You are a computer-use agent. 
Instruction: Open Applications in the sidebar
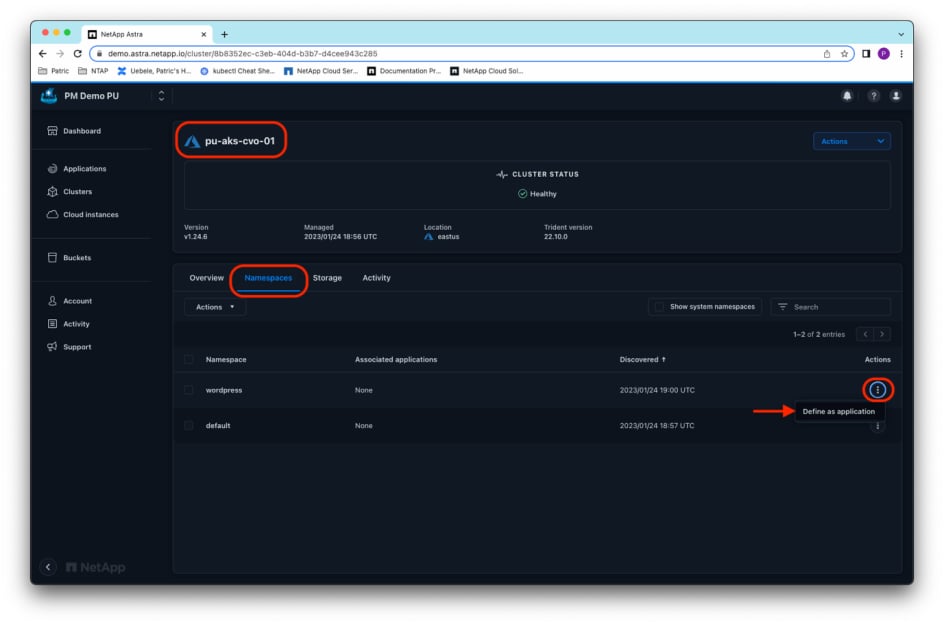[76, 169]
